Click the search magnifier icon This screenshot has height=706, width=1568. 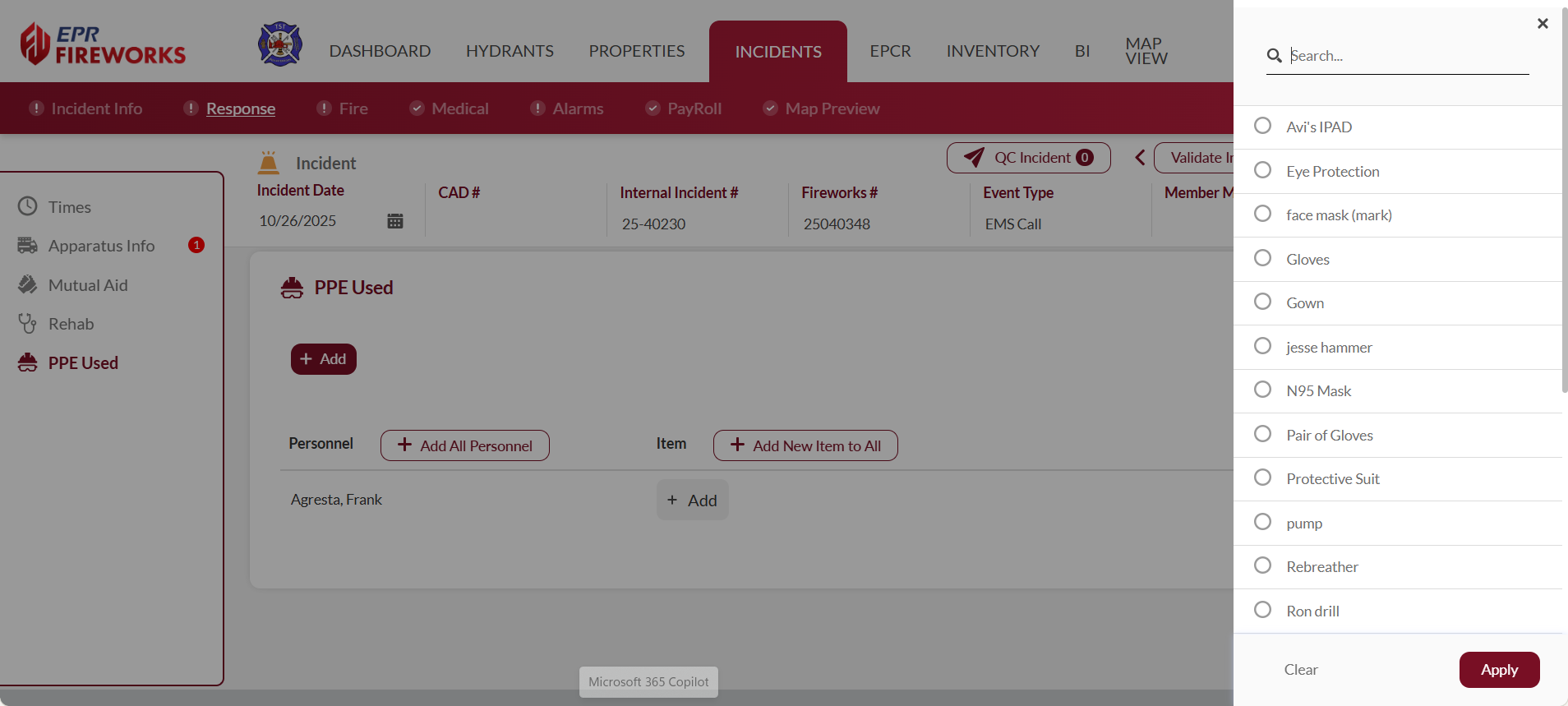pyautogui.click(x=1274, y=56)
